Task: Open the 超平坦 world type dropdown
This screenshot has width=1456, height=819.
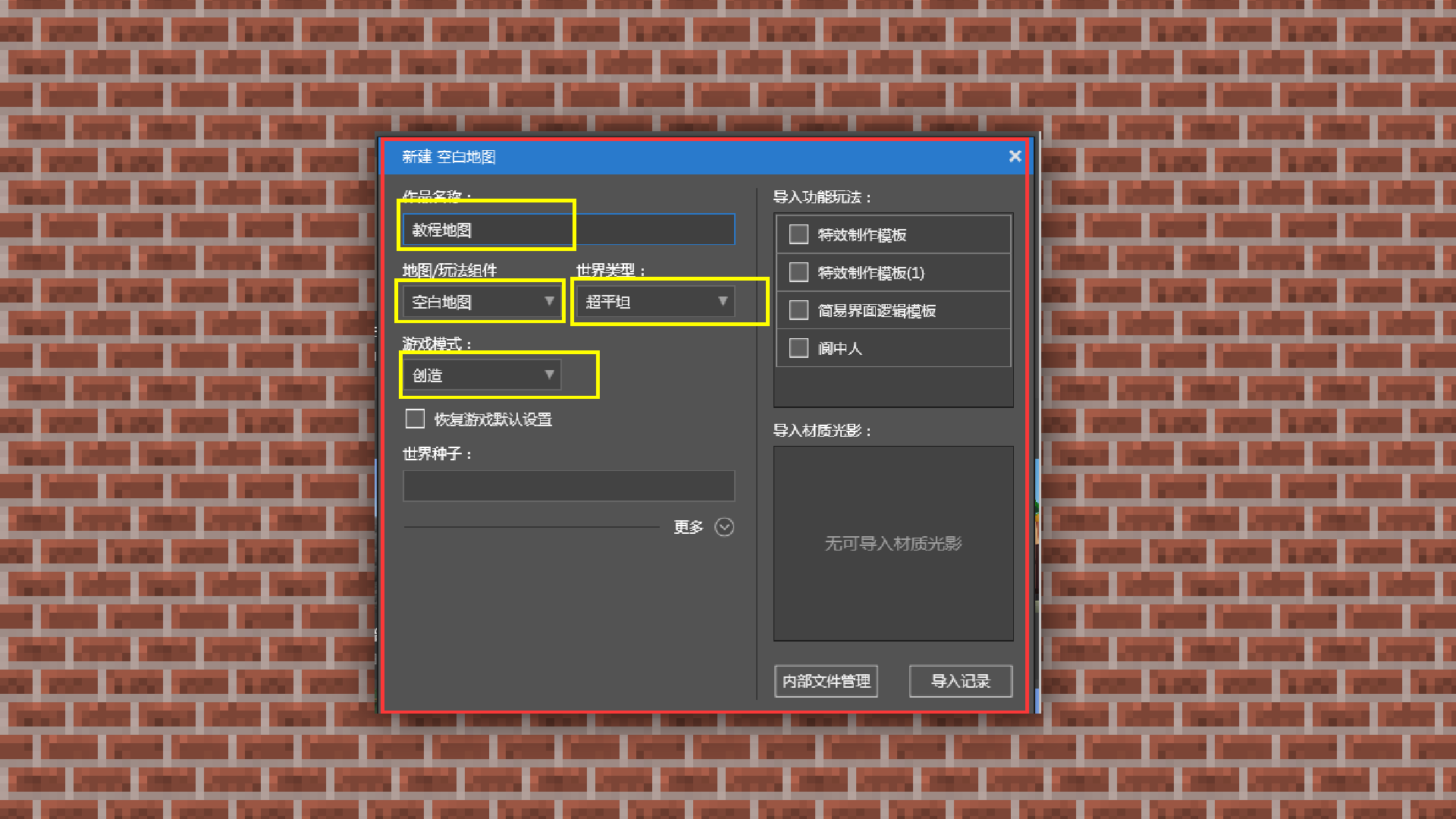Action: pyautogui.click(x=655, y=302)
